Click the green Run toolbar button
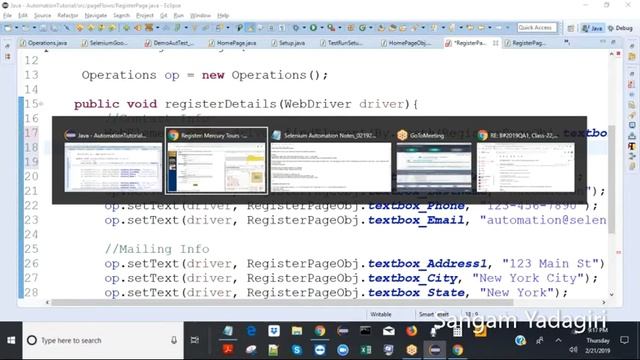The image size is (640, 360). [313, 28]
